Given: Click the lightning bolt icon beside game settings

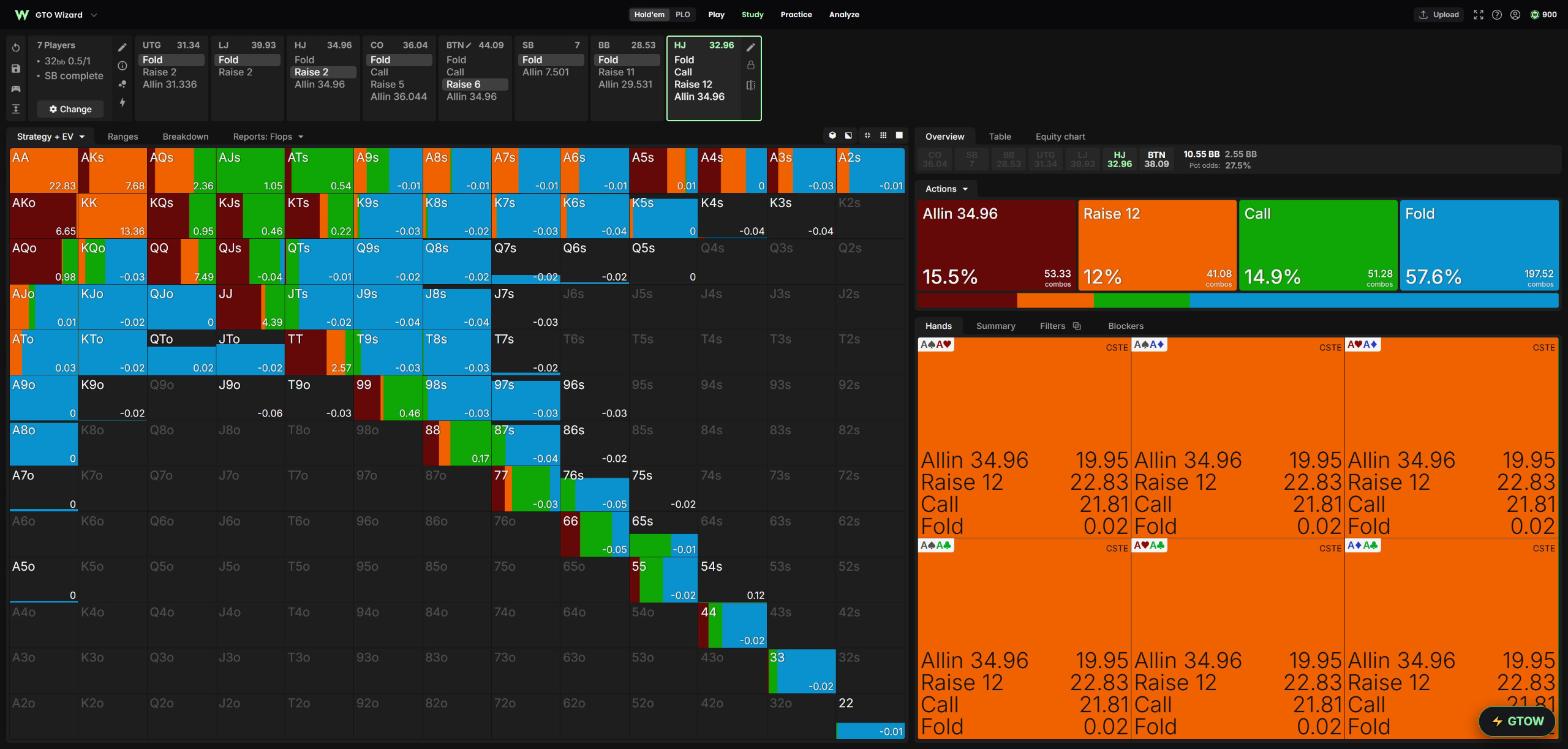Looking at the screenshot, I should pyautogui.click(x=122, y=102).
